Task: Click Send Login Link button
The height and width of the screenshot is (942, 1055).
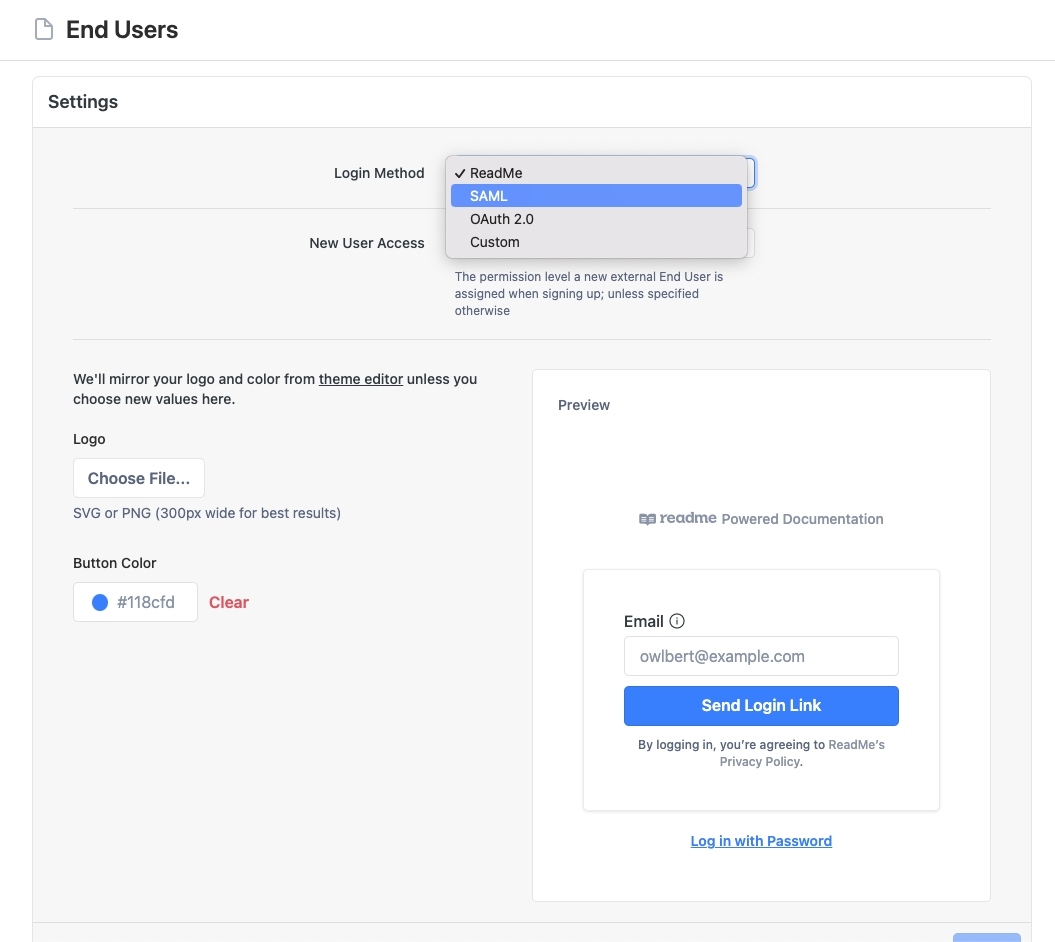Action: tap(761, 705)
